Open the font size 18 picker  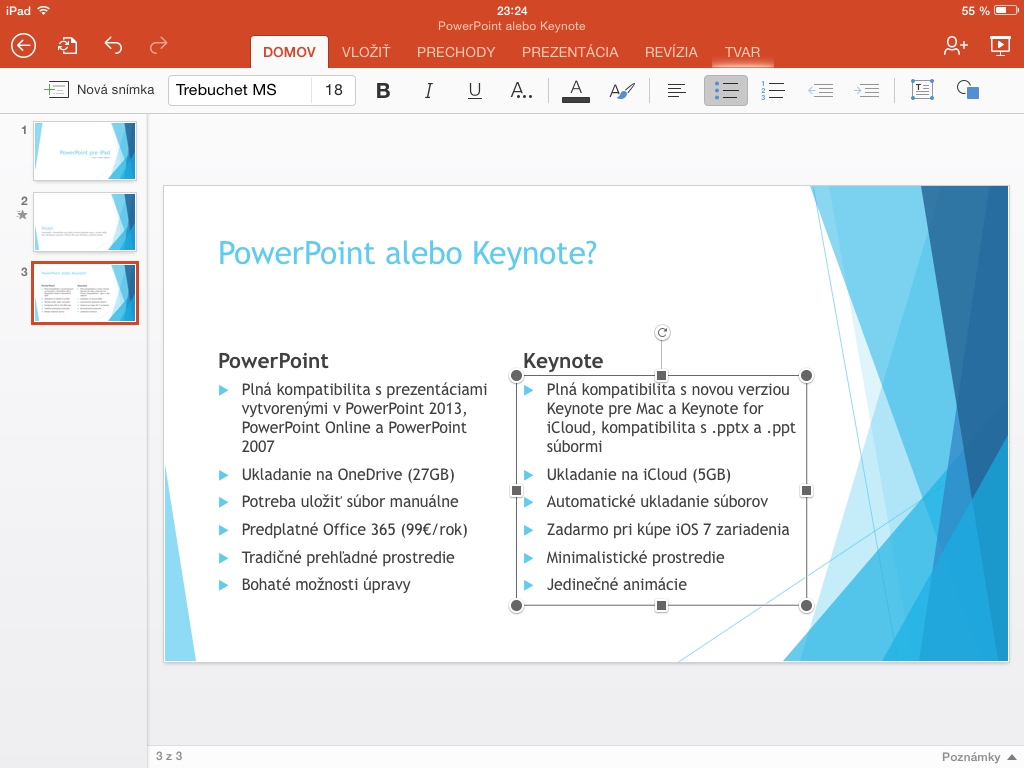click(334, 90)
